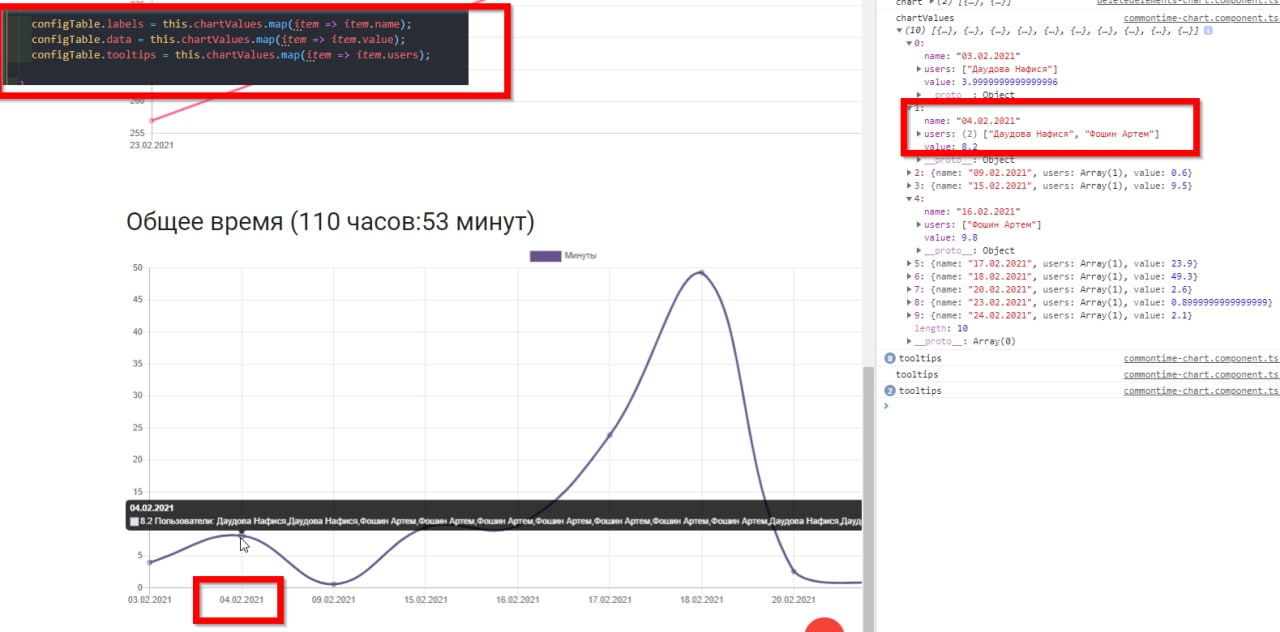Click the x-axis label 15.02.2021
This screenshot has width=1280, height=632.
(x=425, y=600)
